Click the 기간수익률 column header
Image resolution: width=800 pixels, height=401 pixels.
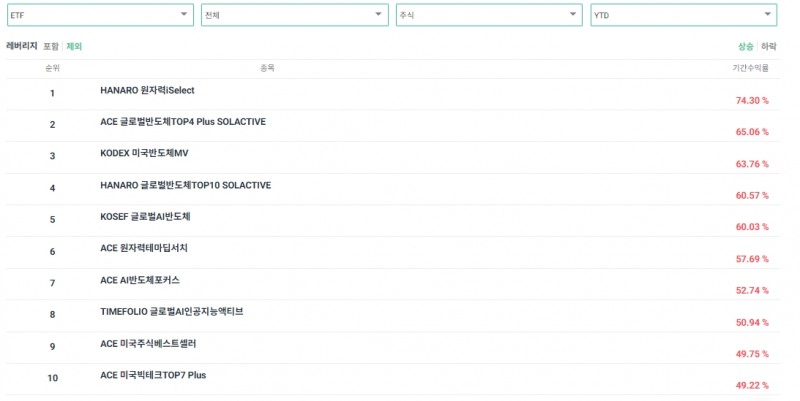(750, 68)
